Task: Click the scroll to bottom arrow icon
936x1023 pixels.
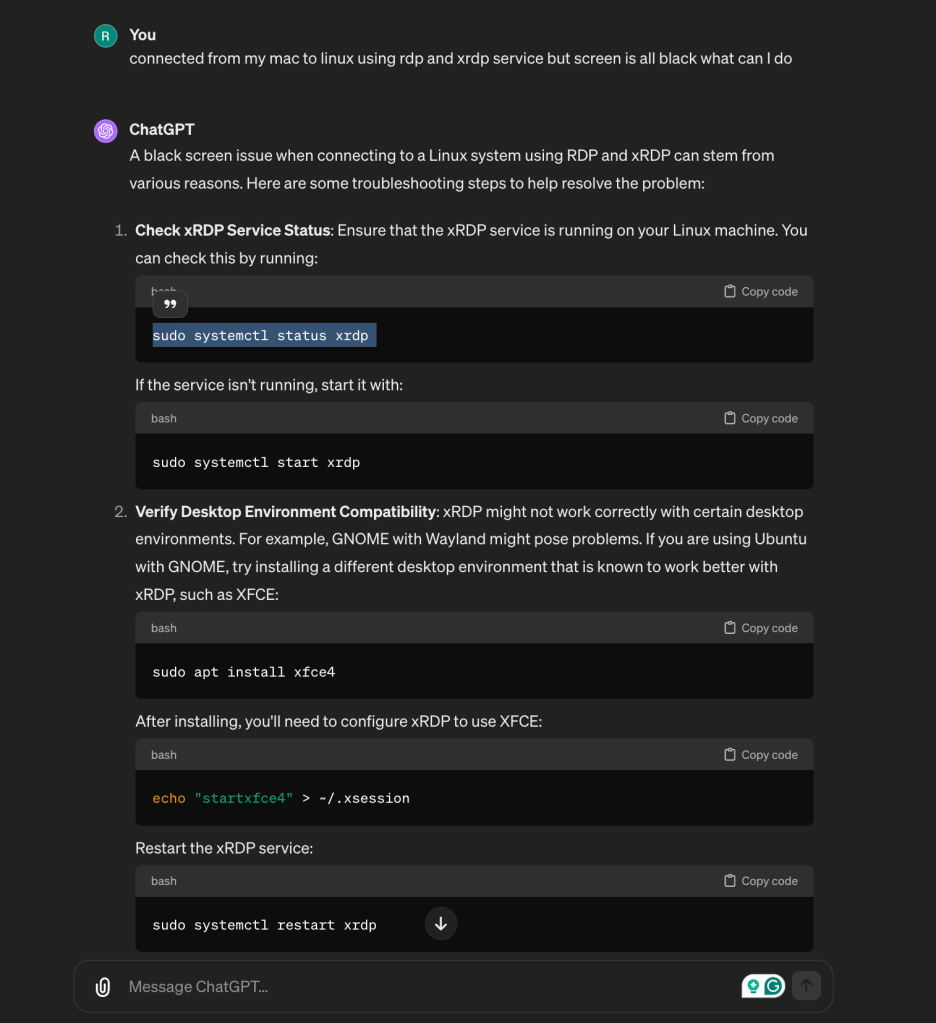Action: pyautogui.click(x=441, y=924)
